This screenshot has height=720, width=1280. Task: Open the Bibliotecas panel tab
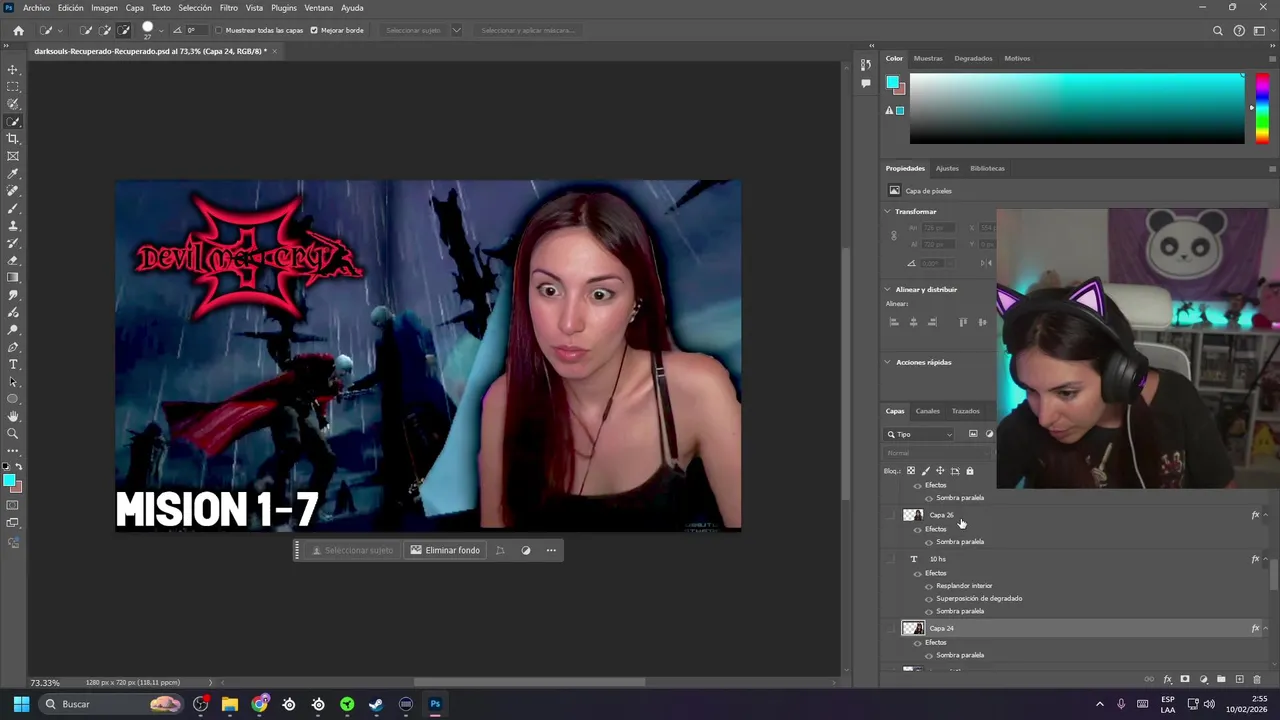[987, 168]
